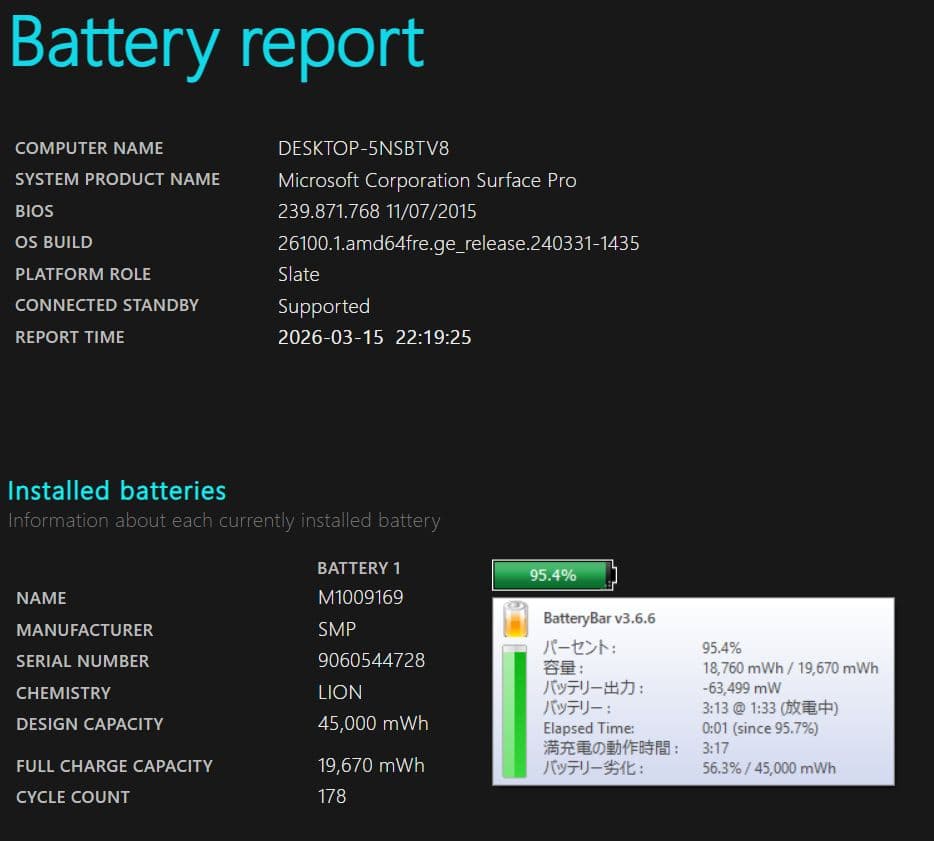934x841 pixels.
Task: Click the 'DESIGN CAPACITY' row label
Action: (x=90, y=724)
